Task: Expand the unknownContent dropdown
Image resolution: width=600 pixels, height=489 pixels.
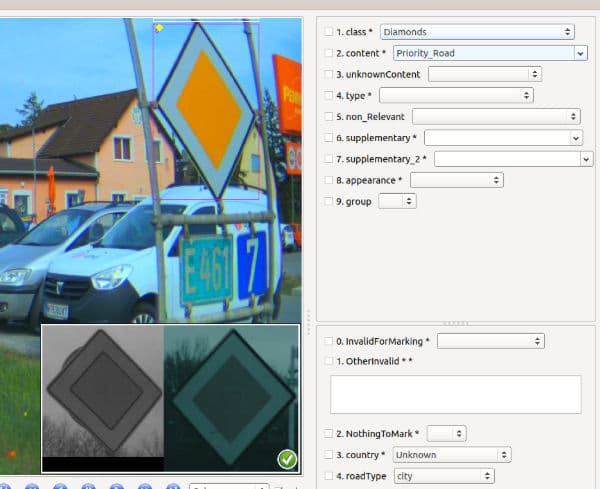Action: [x=485, y=74]
